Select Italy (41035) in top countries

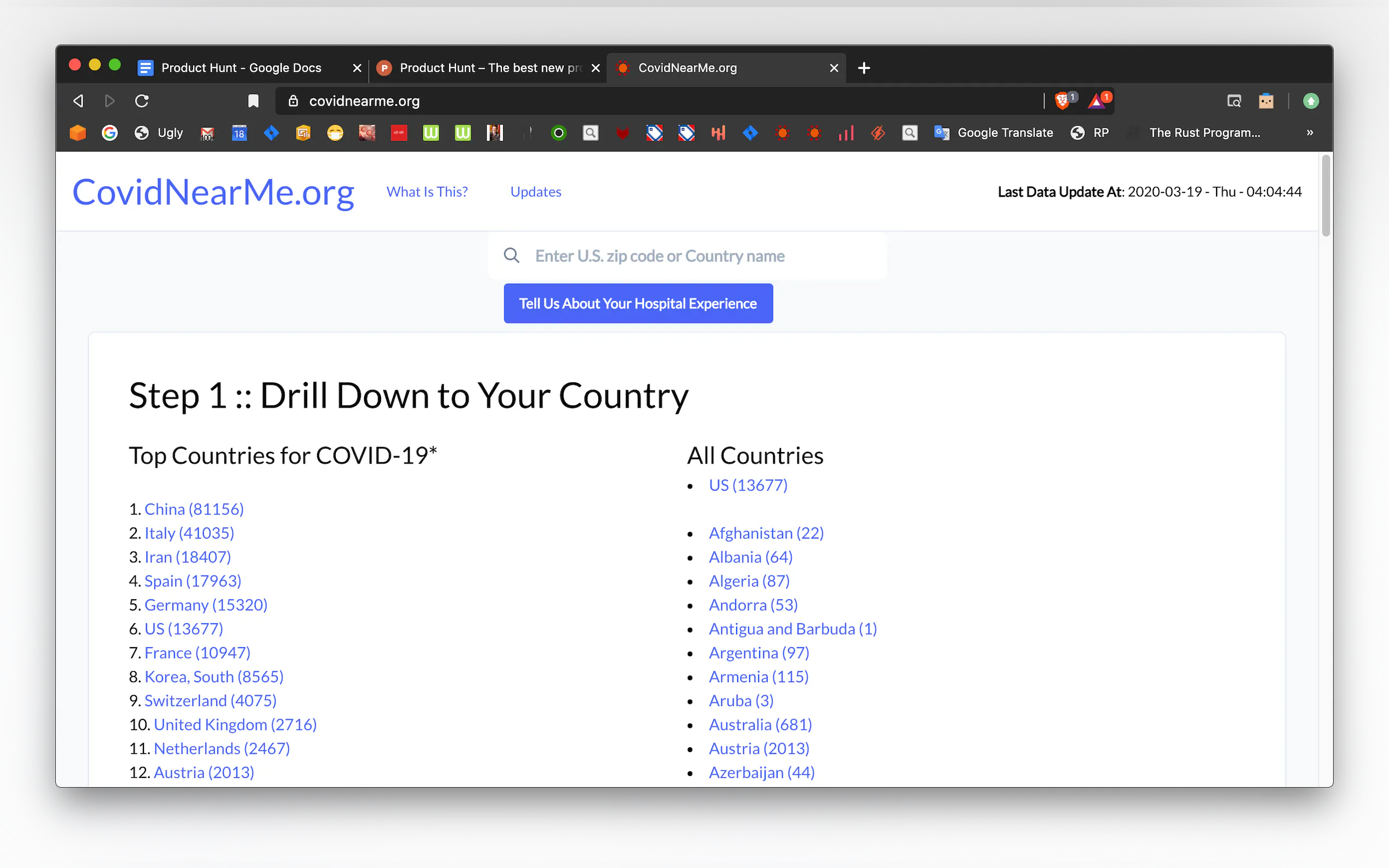(x=189, y=533)
